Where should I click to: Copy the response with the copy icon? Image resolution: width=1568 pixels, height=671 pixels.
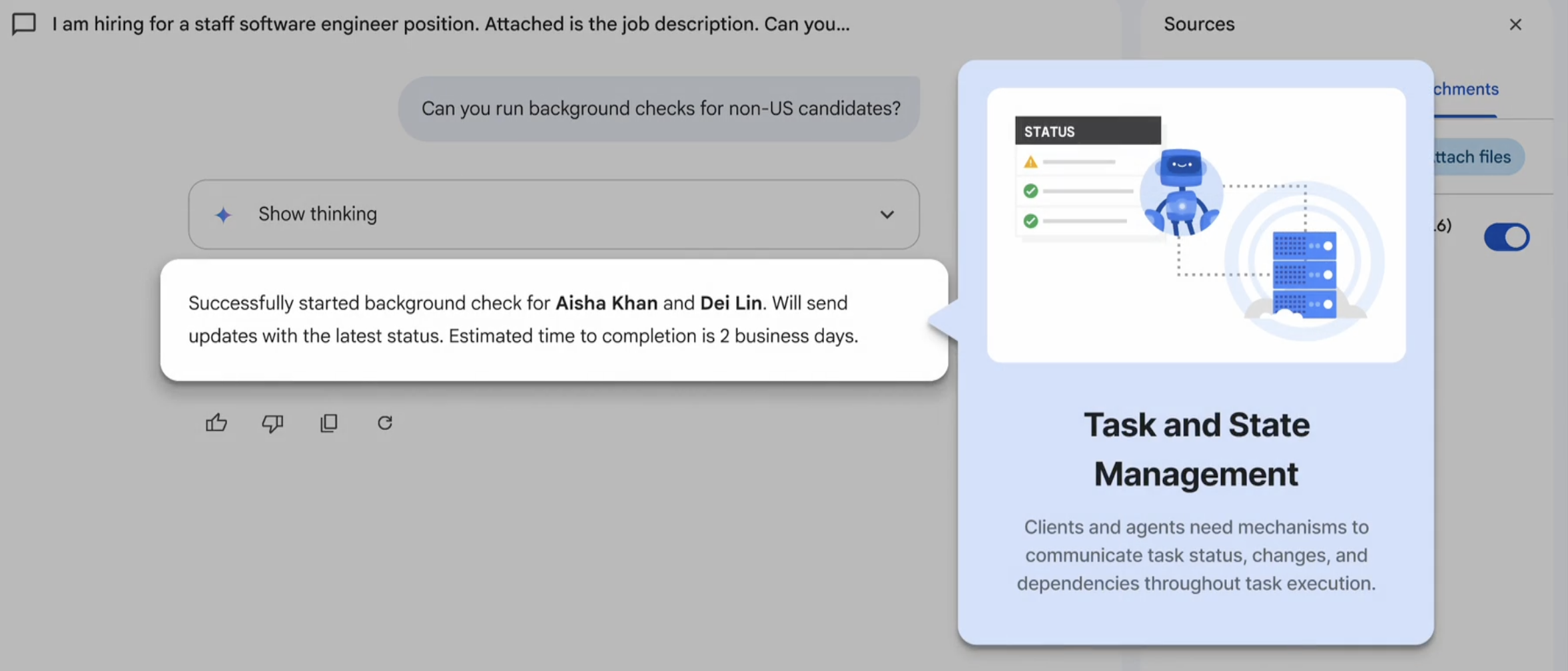329,423
